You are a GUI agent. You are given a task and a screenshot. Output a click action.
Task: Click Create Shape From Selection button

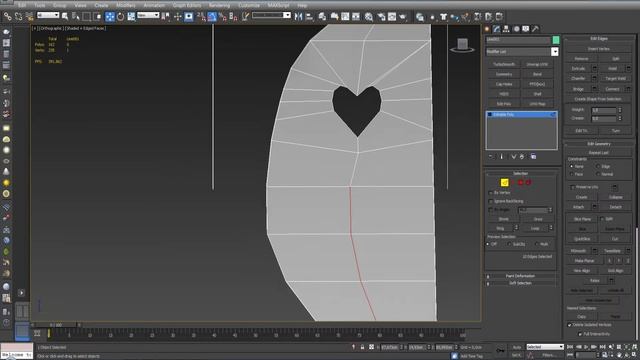coord(598,99)
